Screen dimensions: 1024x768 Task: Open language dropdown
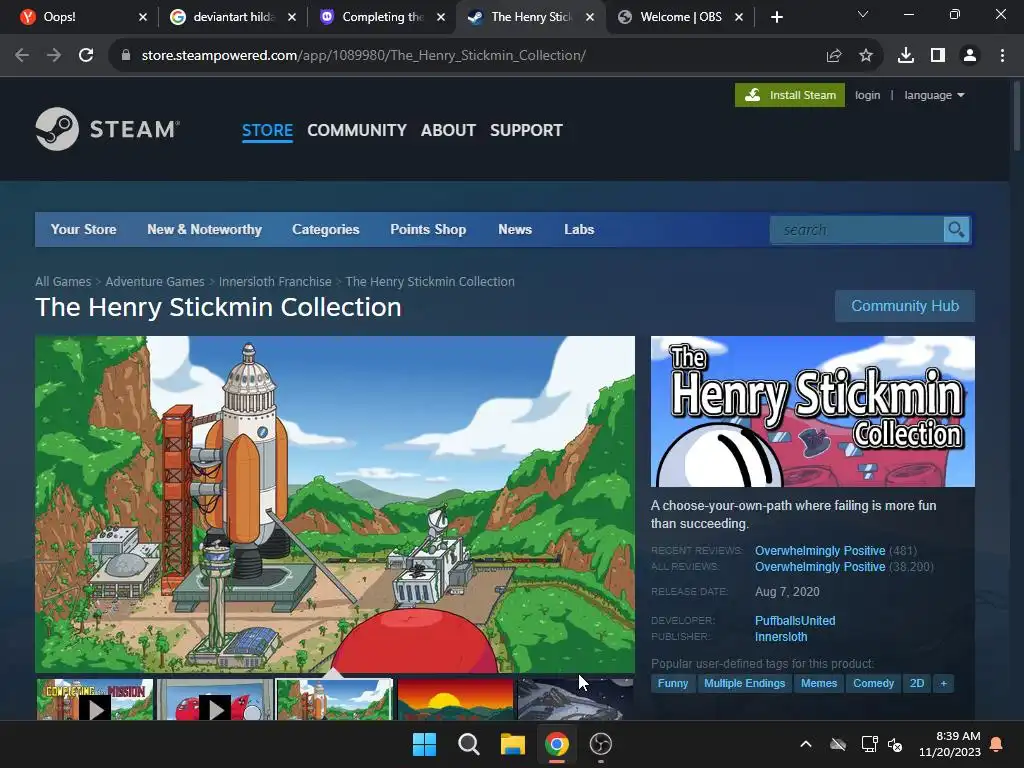coord(934,95)
